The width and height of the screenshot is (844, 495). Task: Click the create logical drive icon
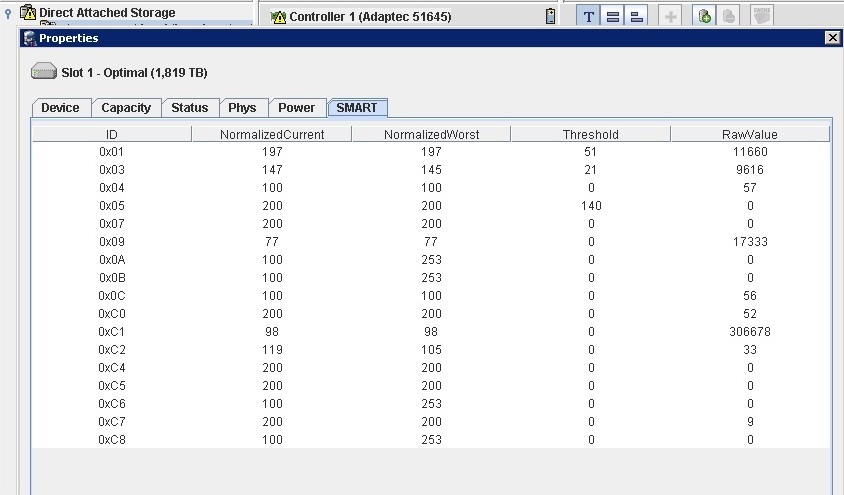pos(705,16)
